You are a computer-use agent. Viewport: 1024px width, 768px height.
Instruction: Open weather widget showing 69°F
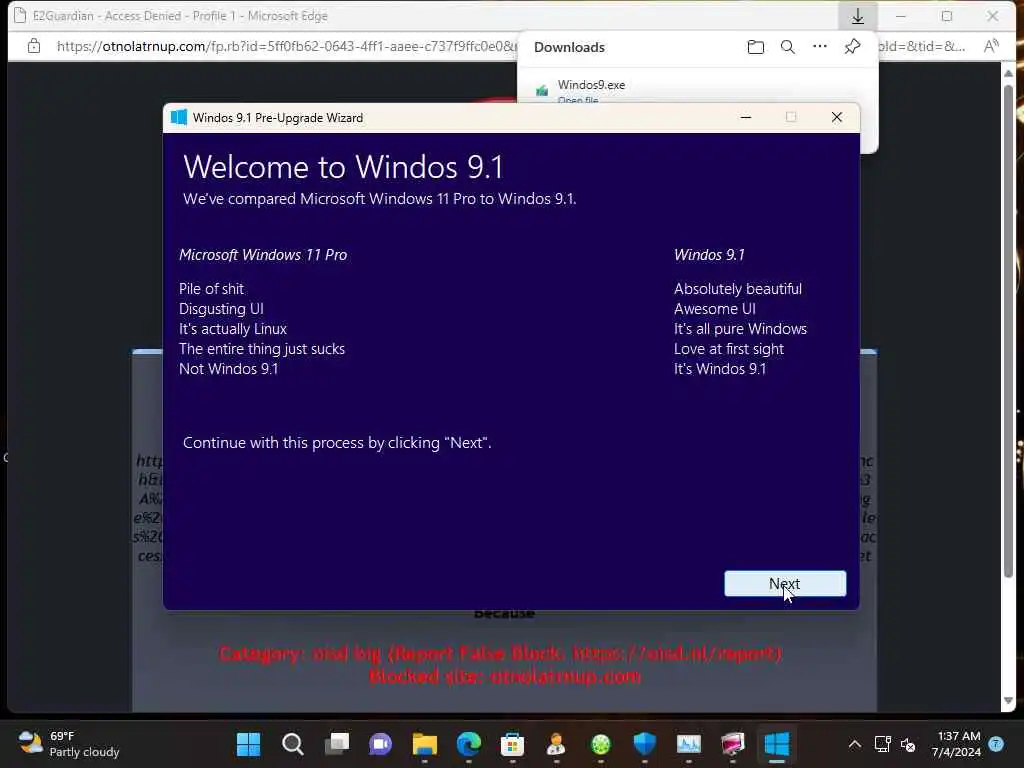pyautogui.click(x=68, y=744)
